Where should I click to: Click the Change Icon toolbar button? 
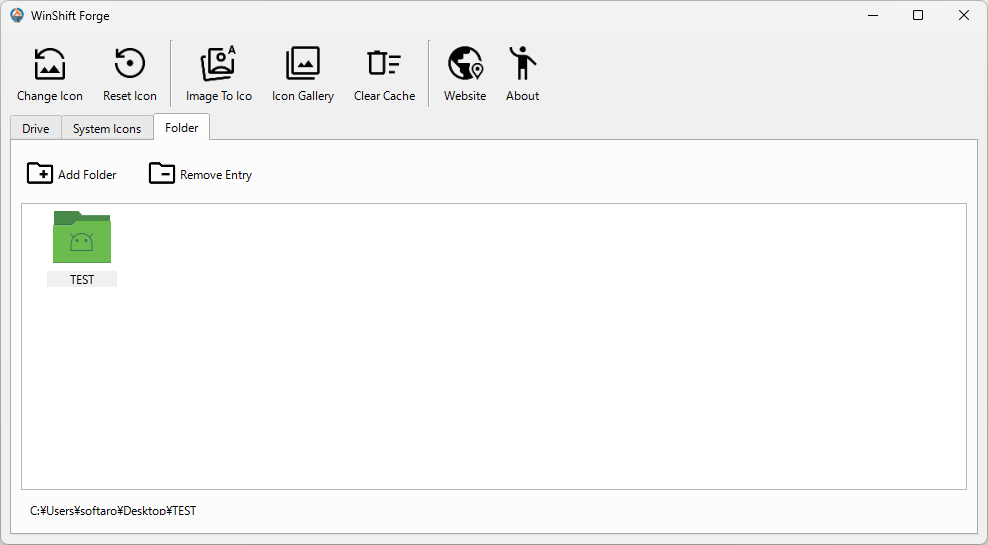click(50, 74)
